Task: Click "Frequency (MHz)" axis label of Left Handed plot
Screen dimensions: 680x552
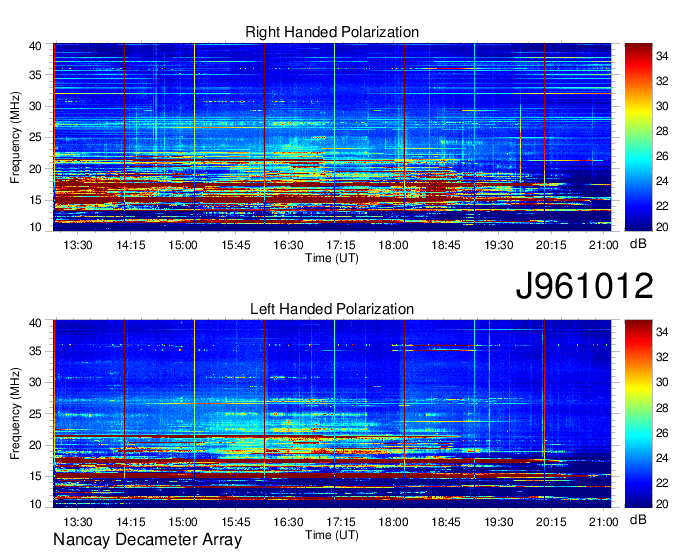Action: pos(15,414)
